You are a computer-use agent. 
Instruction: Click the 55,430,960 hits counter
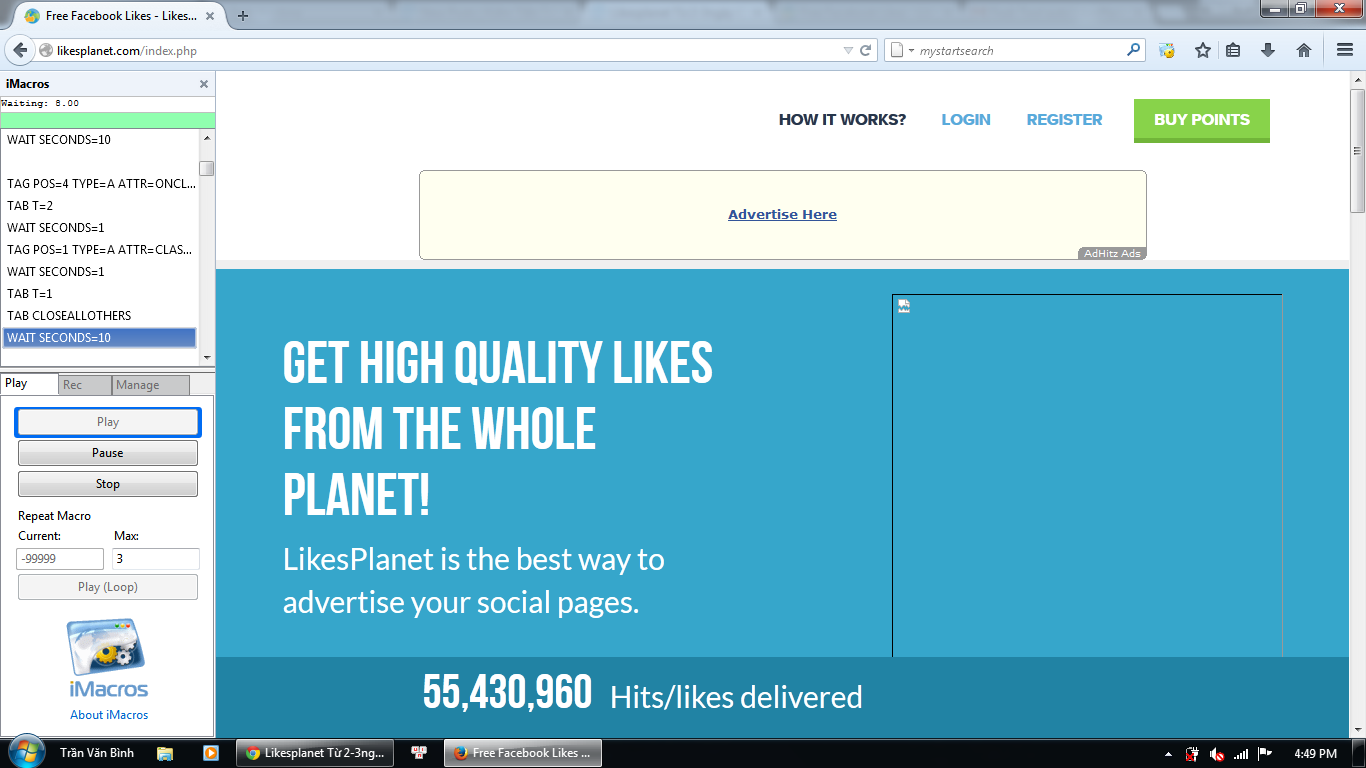[x=507, y=693]
